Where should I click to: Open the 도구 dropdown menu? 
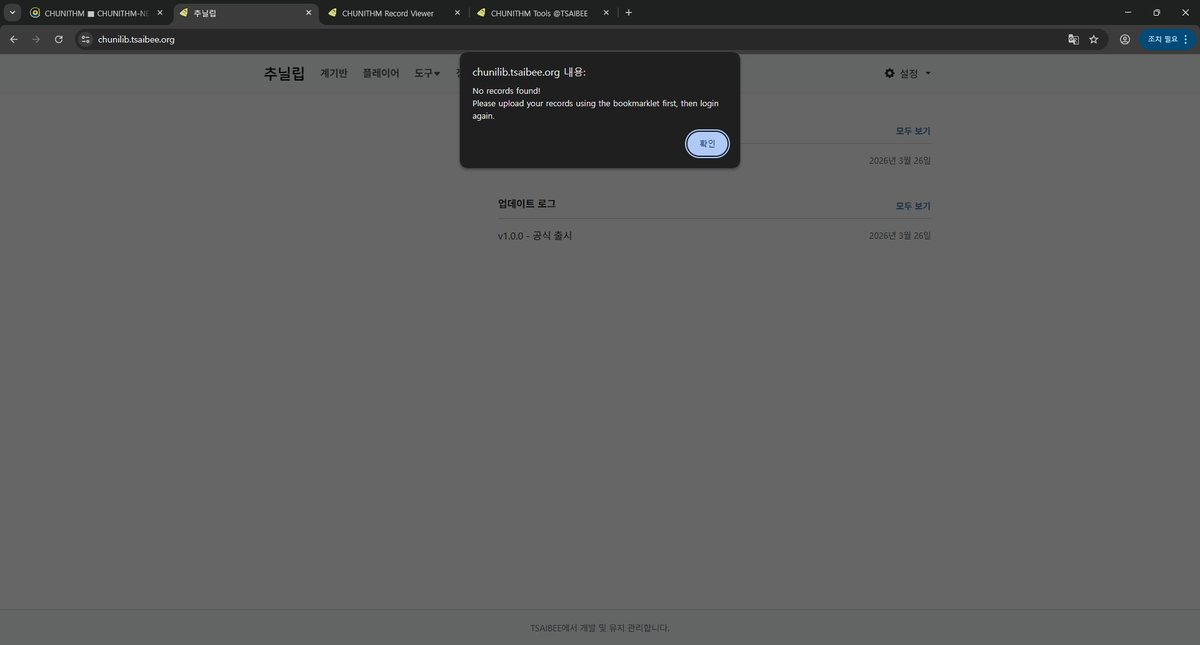(x=426, y=73)
